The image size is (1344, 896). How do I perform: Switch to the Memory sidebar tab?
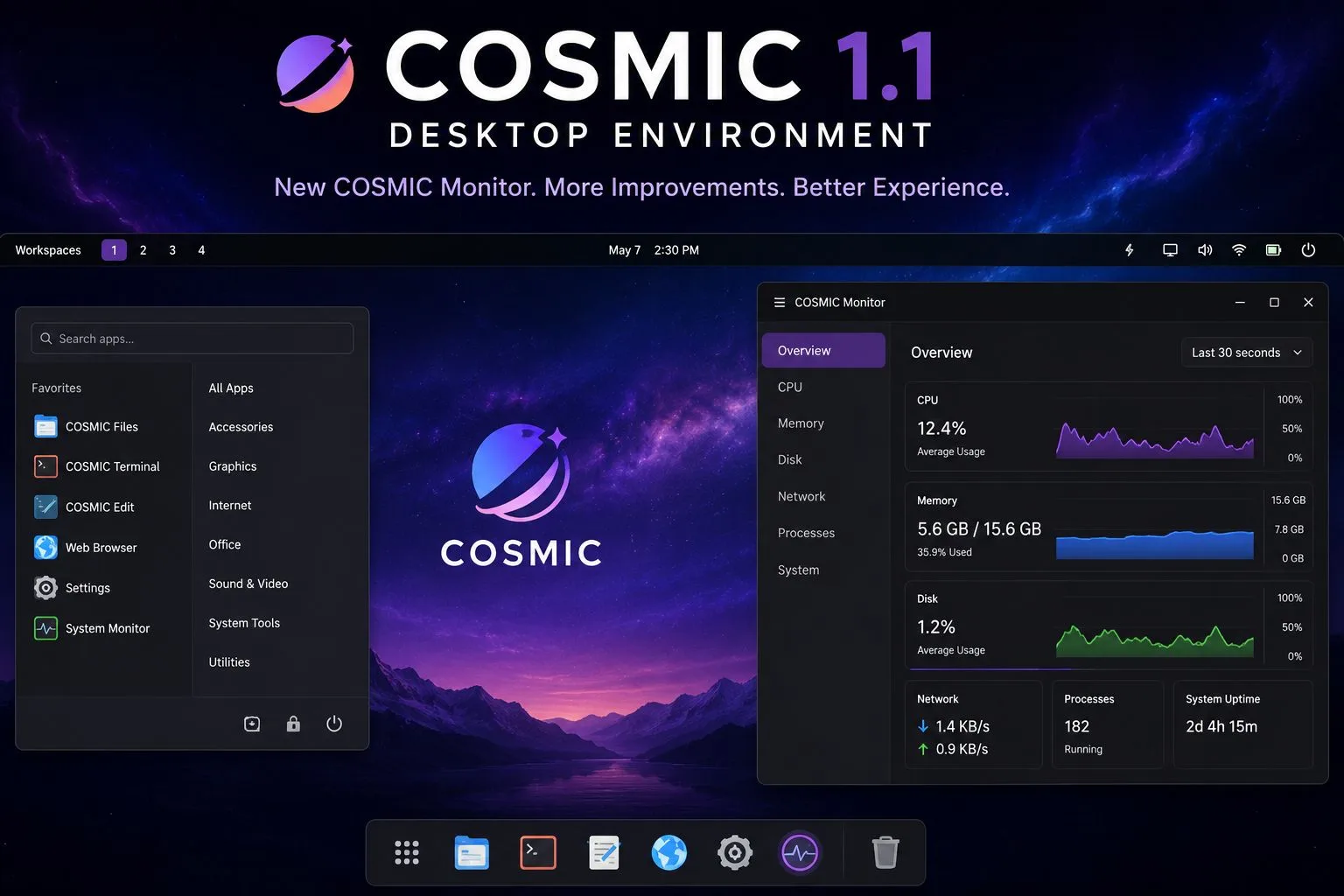[801, 423]
